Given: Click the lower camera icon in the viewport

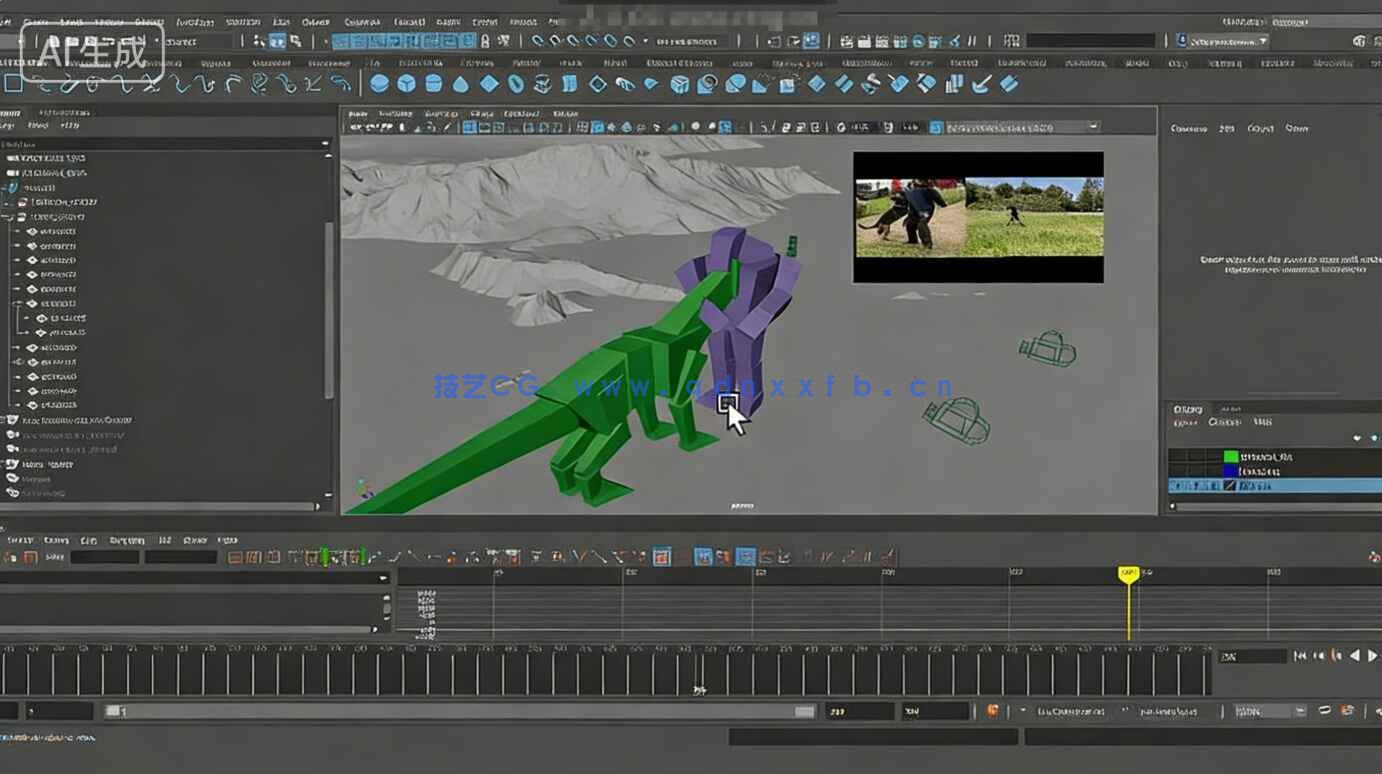Looking at the screenshot, I should (x=957, y=419).
